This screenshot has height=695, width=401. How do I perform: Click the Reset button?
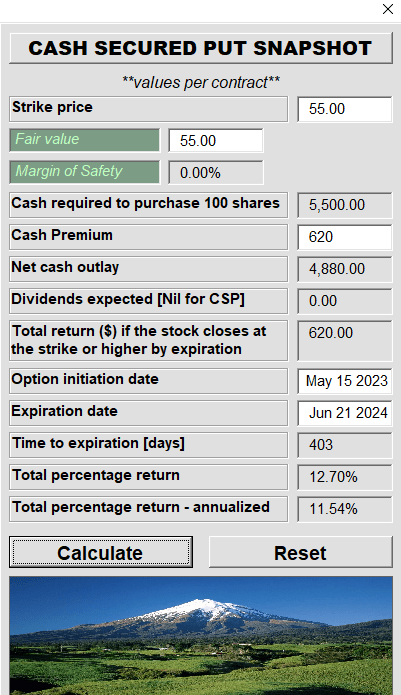[300, 552]
